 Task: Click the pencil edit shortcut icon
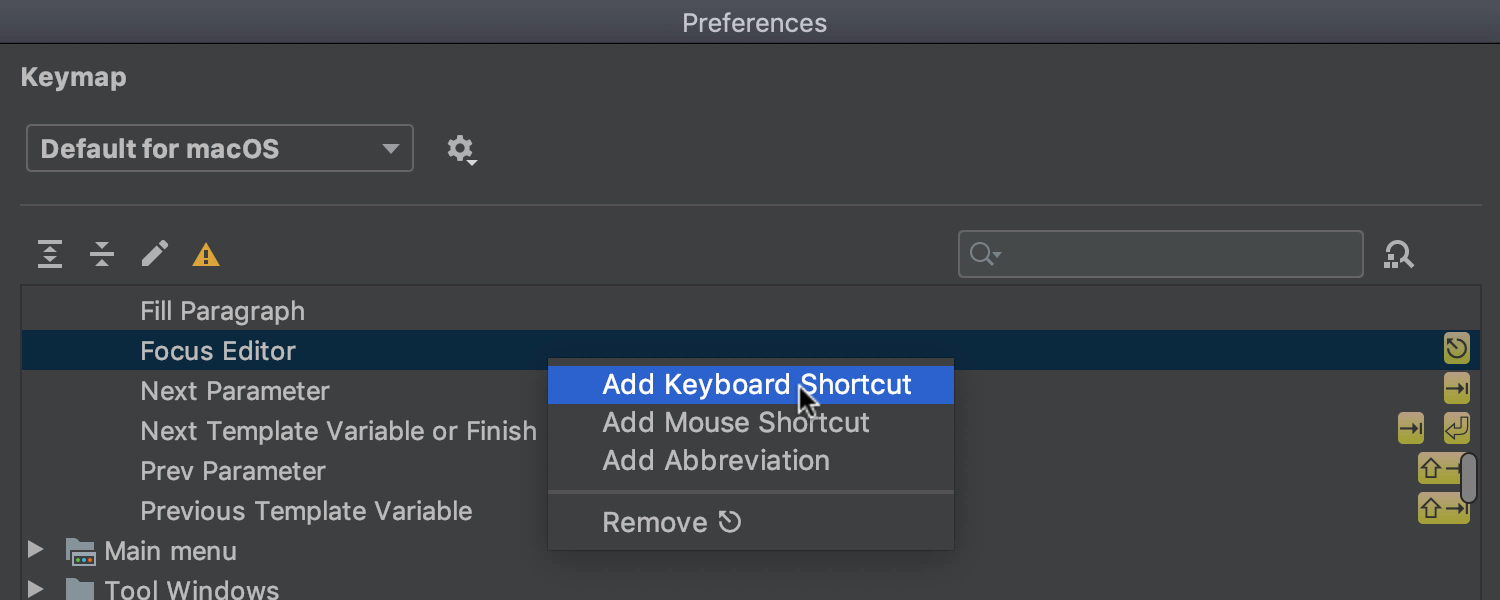click(x=154, y=254)
